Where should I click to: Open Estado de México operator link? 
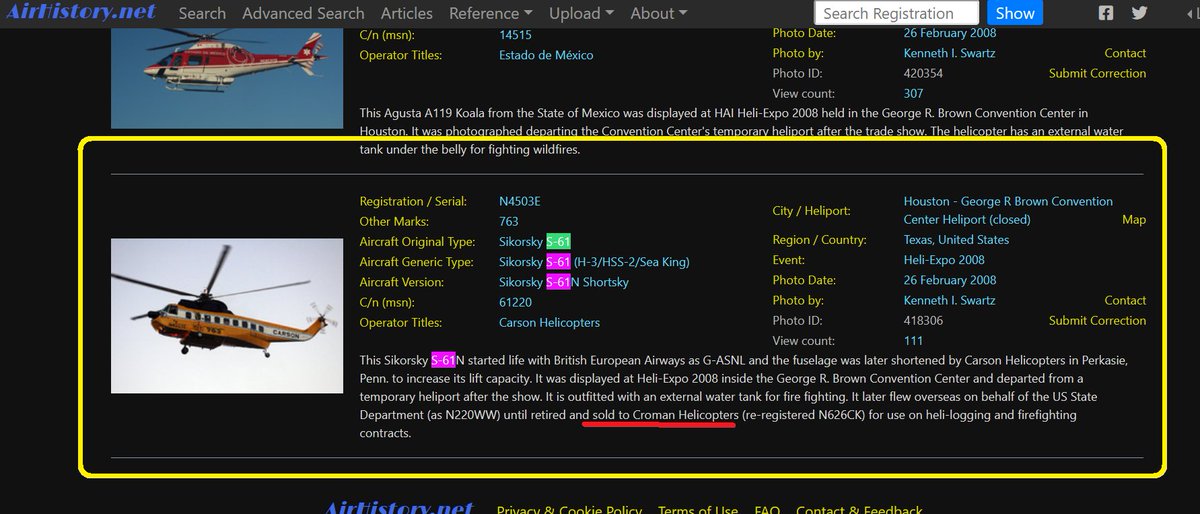[x=546, y=55]
